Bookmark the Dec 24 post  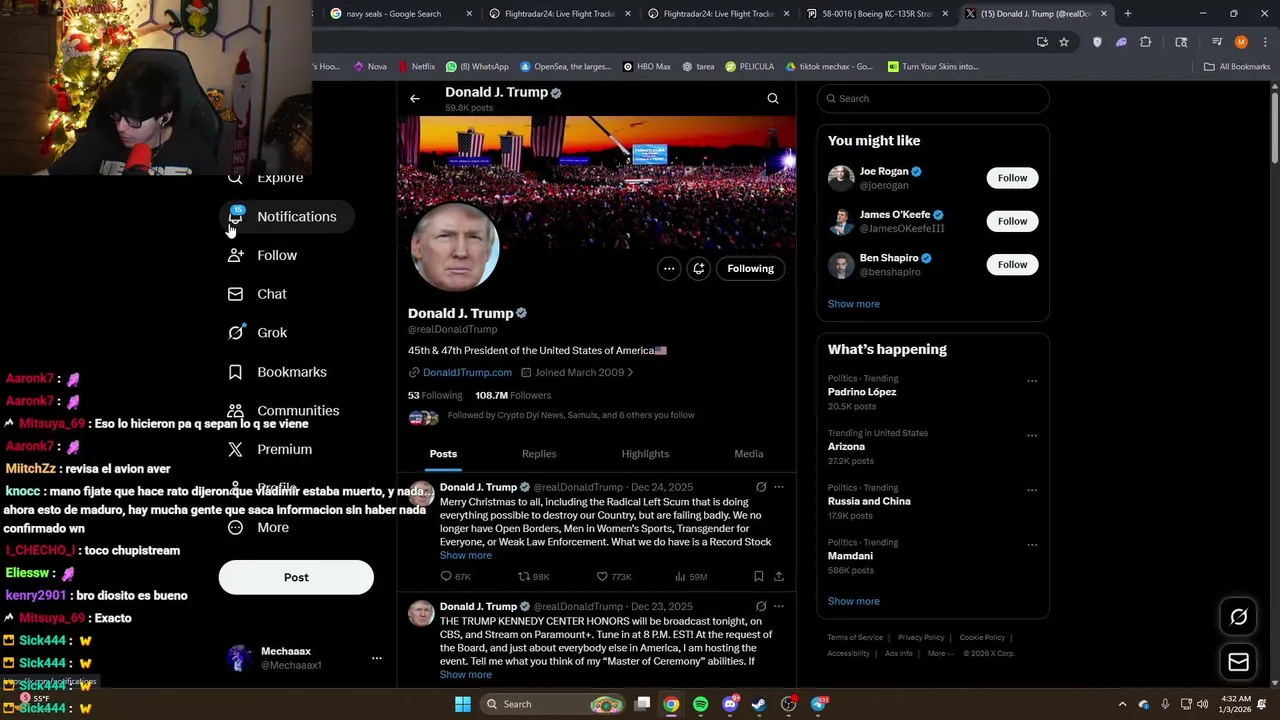coord(759,576)
